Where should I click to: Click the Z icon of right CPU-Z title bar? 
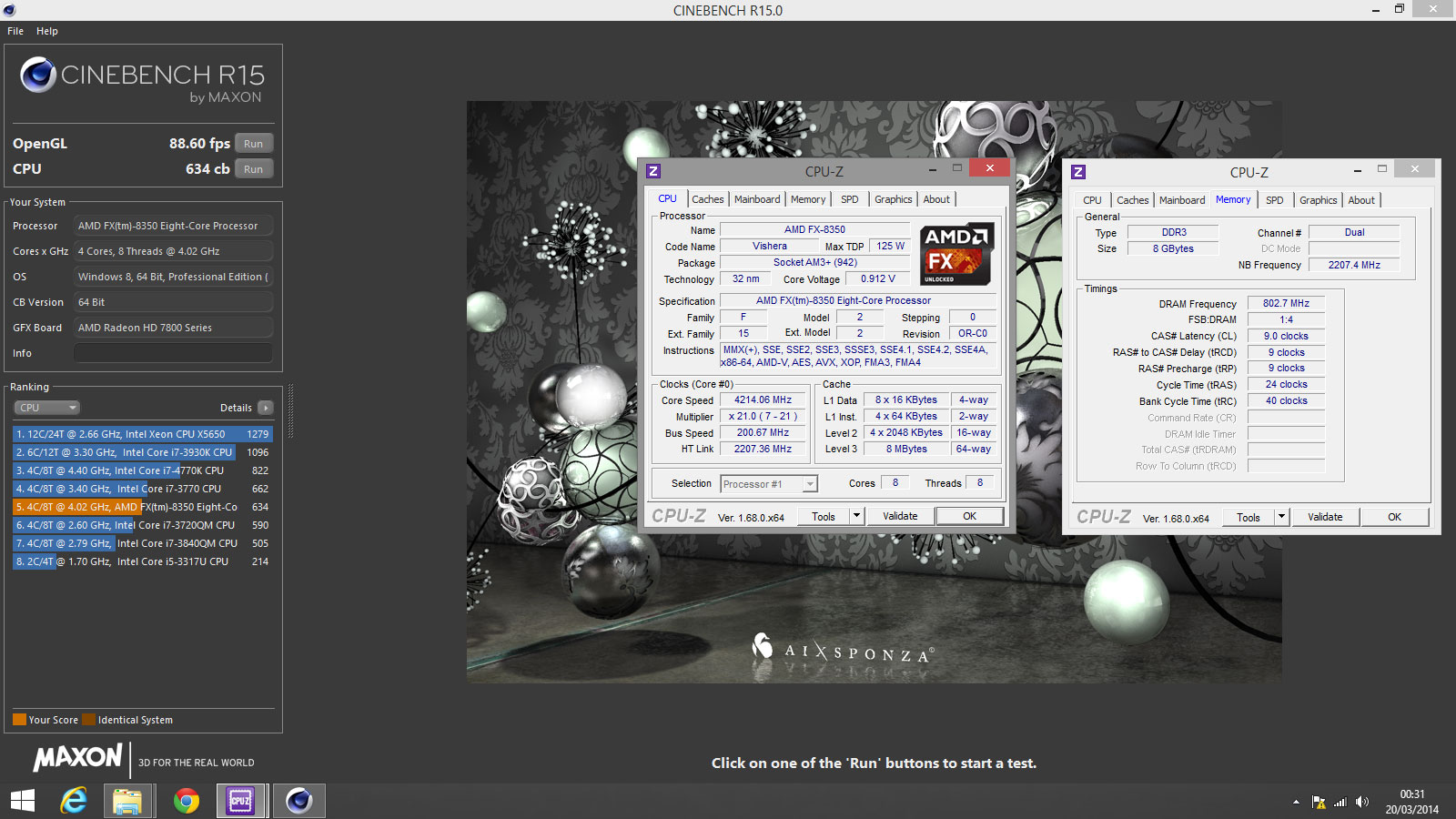point(1078,172)
